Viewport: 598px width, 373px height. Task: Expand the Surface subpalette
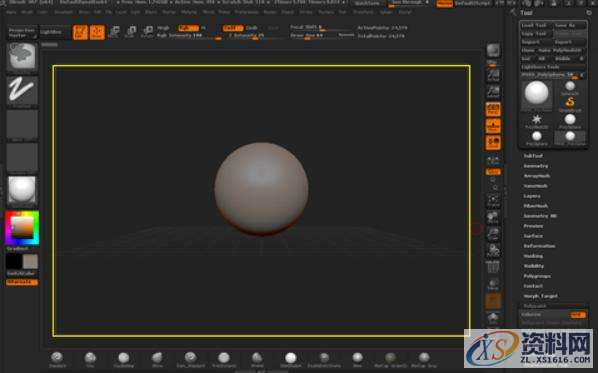click(533, 236)
